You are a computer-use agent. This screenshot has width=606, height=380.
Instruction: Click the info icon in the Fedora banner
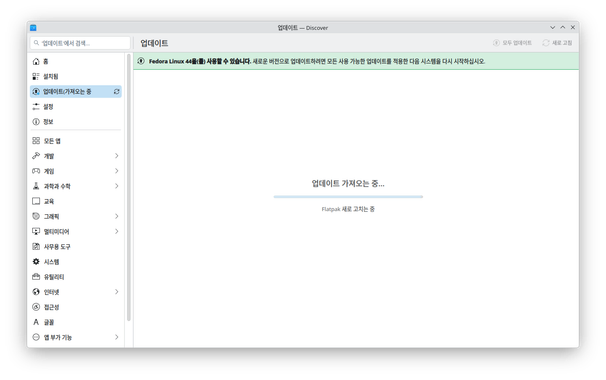click(x=141, y=61)
